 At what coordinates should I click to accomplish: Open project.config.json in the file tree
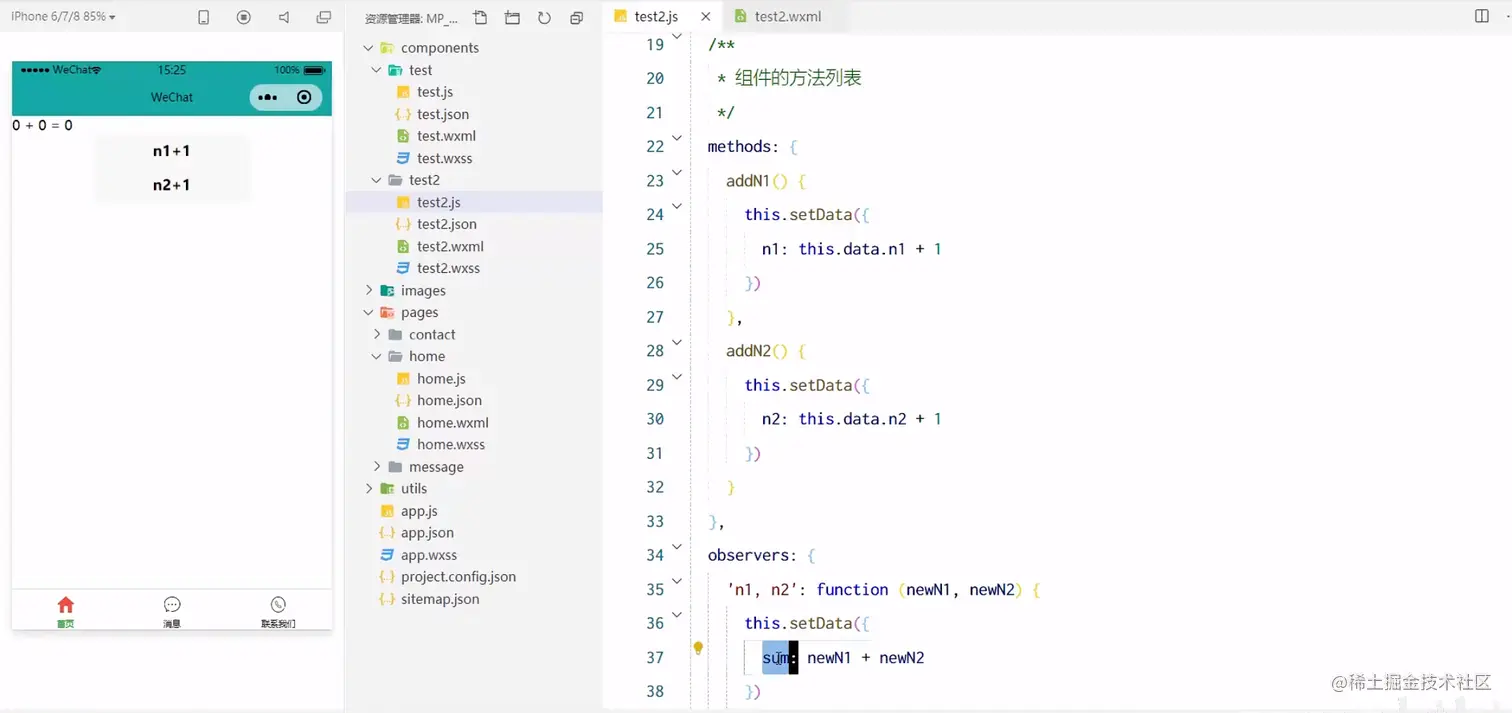click(458, 577)
